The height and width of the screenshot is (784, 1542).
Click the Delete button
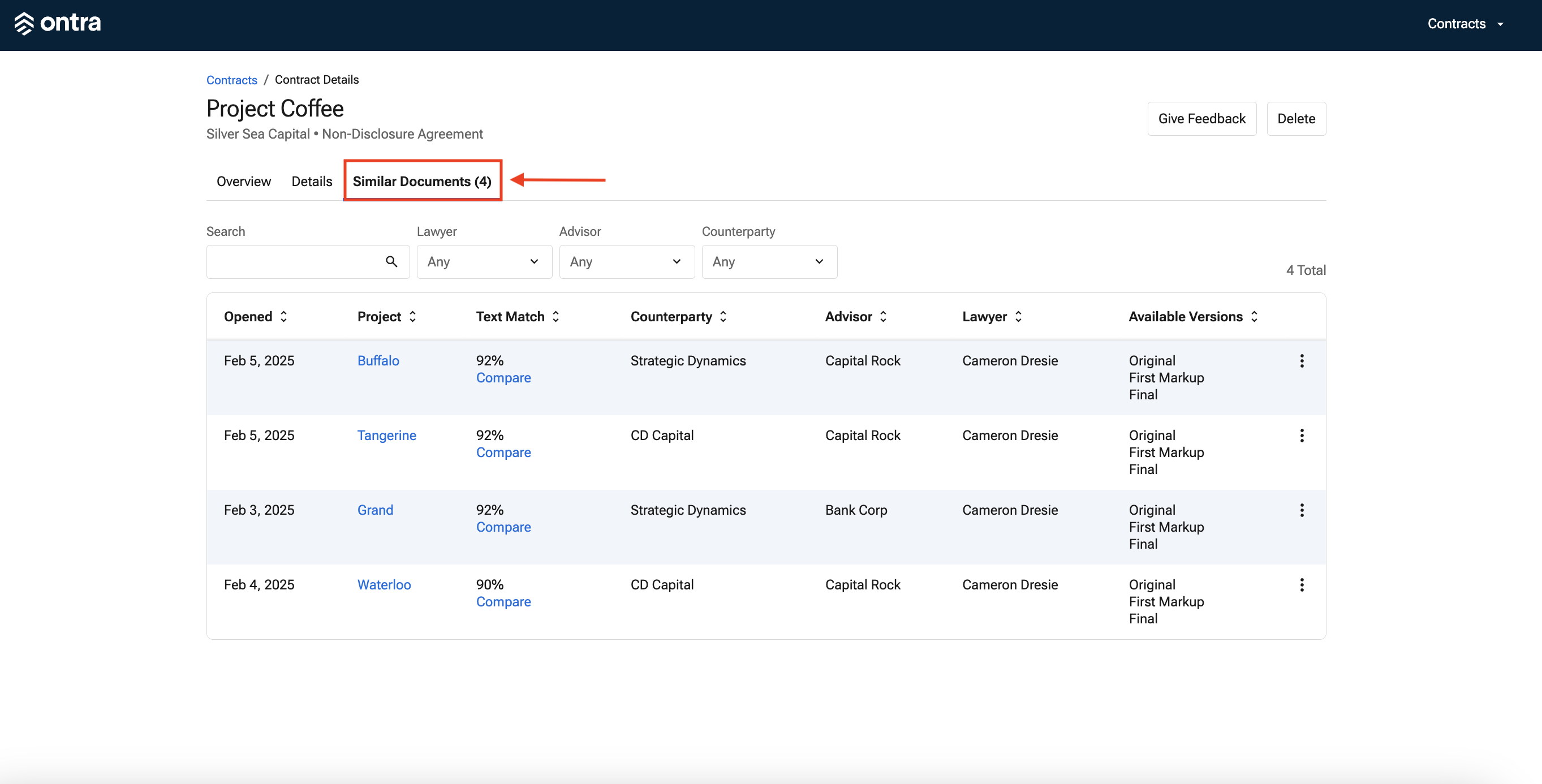[x=1296, y=118]
